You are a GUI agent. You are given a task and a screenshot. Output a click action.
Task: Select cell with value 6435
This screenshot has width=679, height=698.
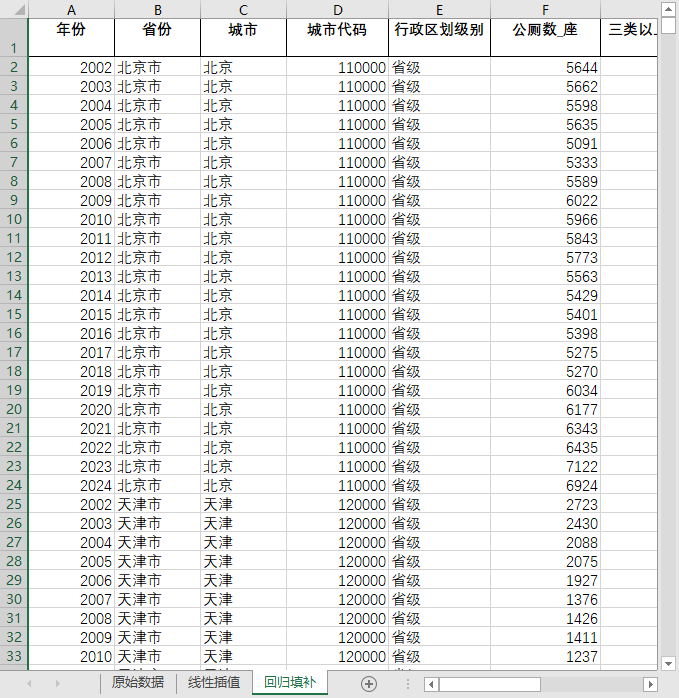pos(545,447)
